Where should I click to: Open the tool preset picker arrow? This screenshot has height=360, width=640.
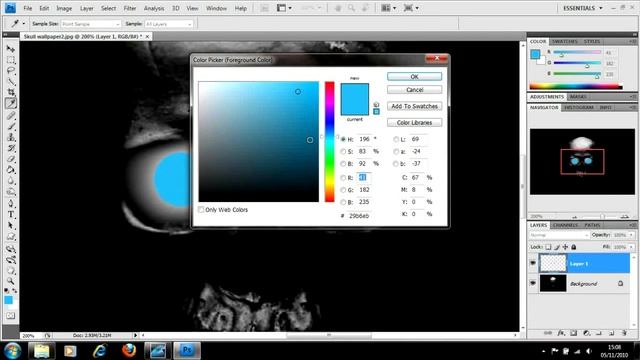24,24
